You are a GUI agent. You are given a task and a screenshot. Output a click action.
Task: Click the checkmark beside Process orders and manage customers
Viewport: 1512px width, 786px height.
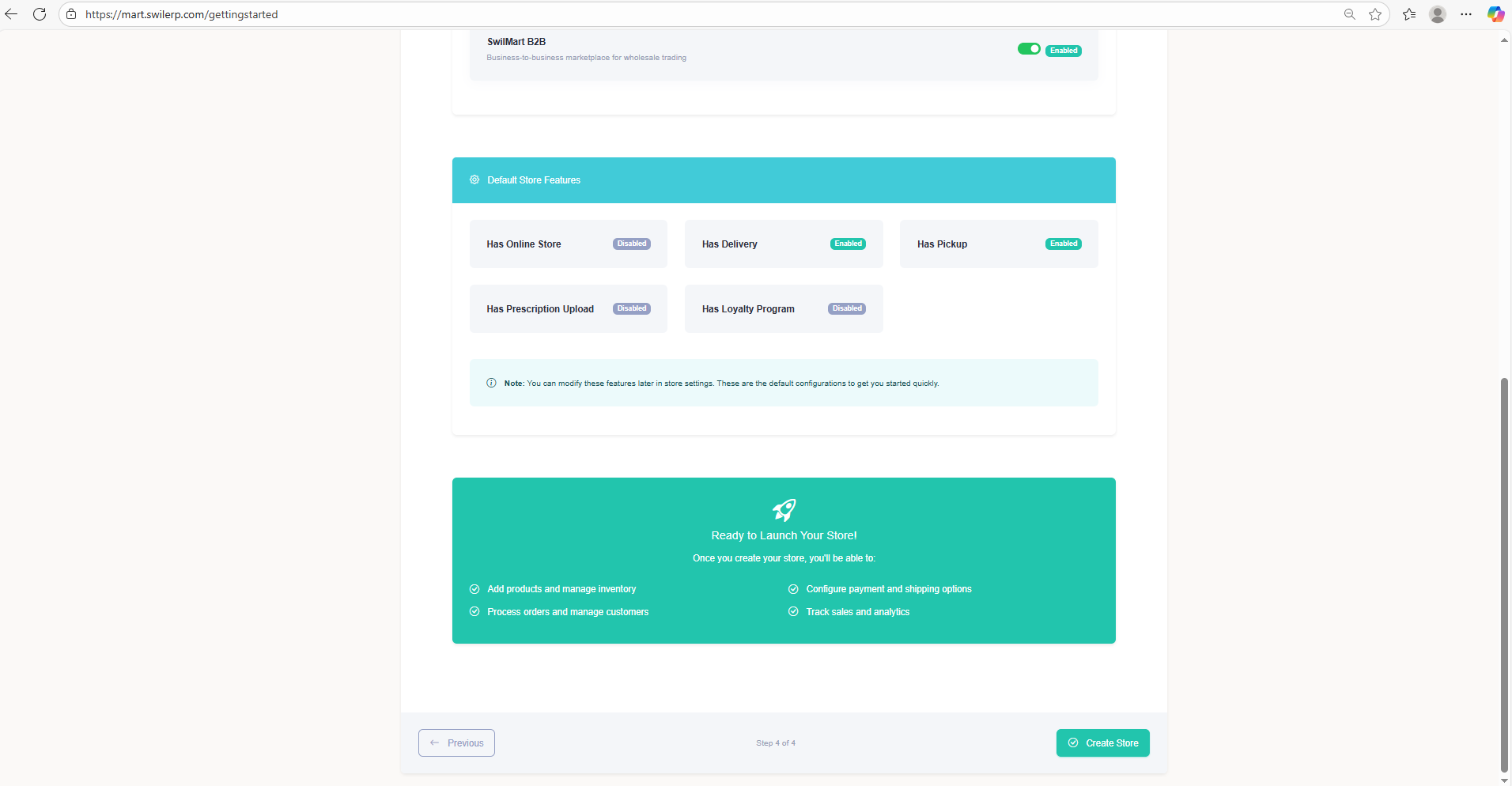[474, 611]
